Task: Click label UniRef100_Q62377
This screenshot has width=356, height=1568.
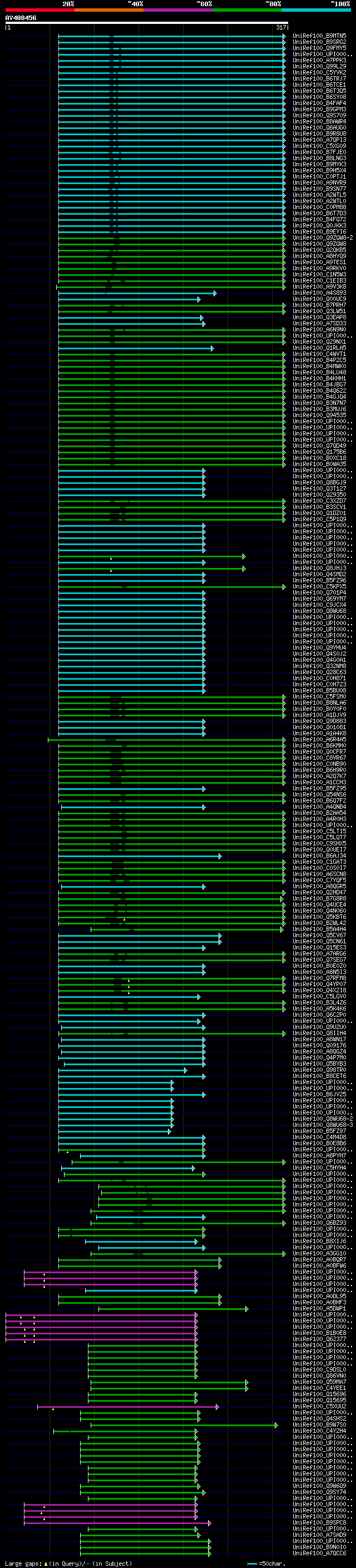Action: [319, 1338]
